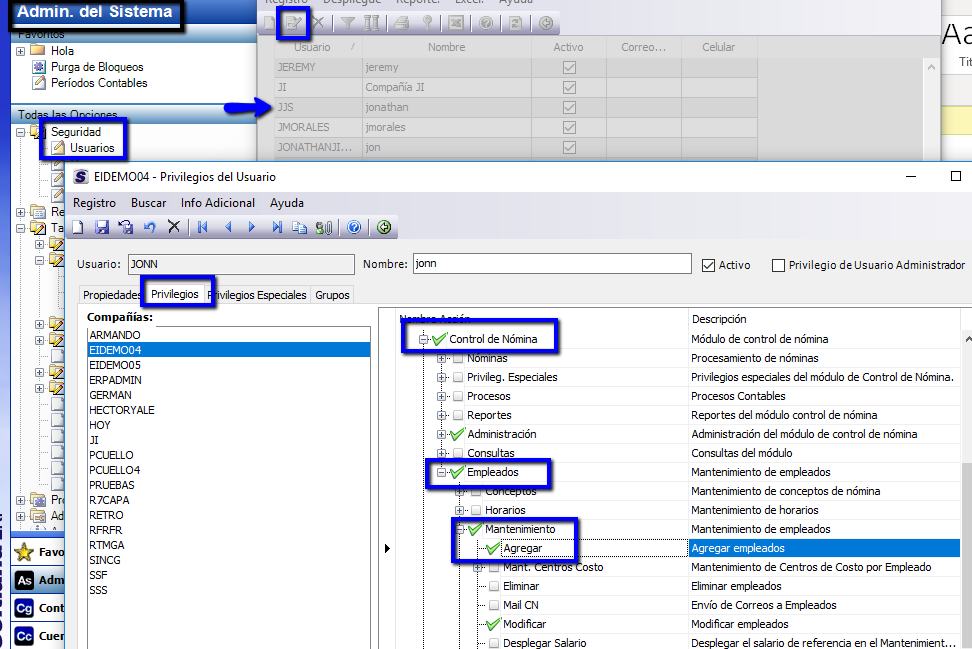Sort the background grid by the Usuario column
The width and height of the screenshot is (972, 649).
319,47
